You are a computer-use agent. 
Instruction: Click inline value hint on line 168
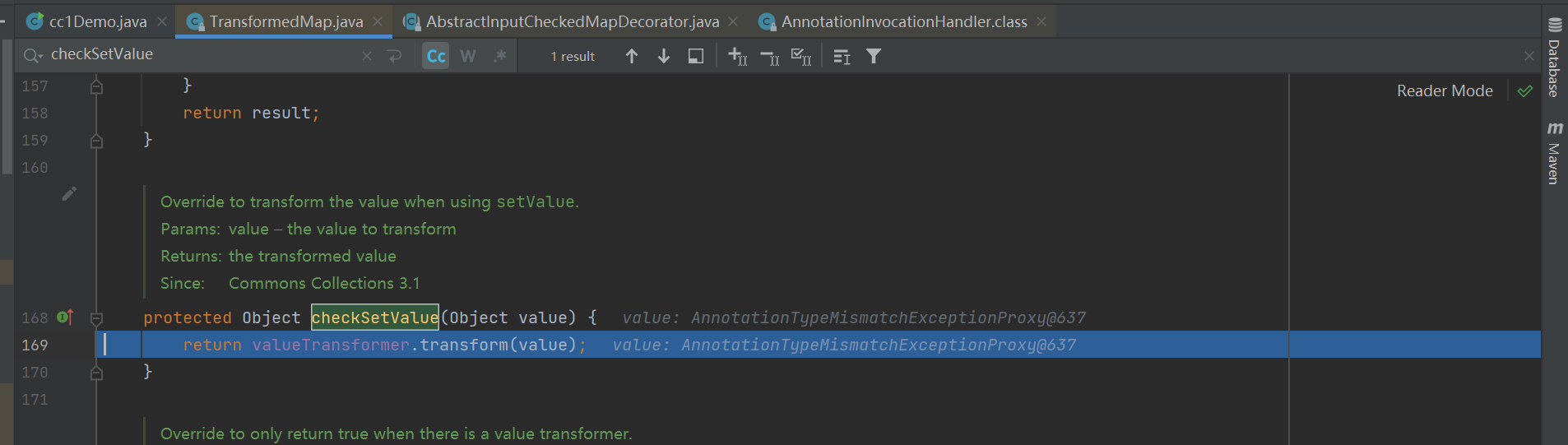(854, 318)
